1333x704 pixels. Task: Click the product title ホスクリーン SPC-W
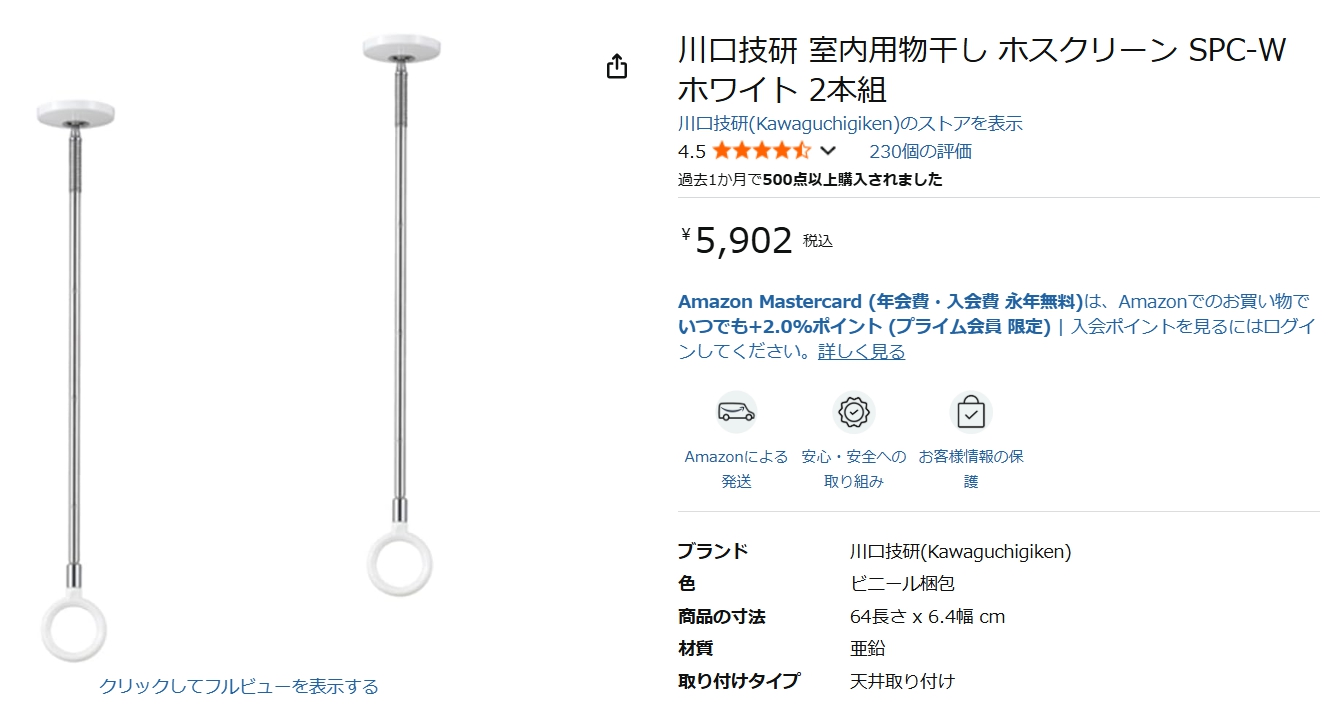point(981,68)
